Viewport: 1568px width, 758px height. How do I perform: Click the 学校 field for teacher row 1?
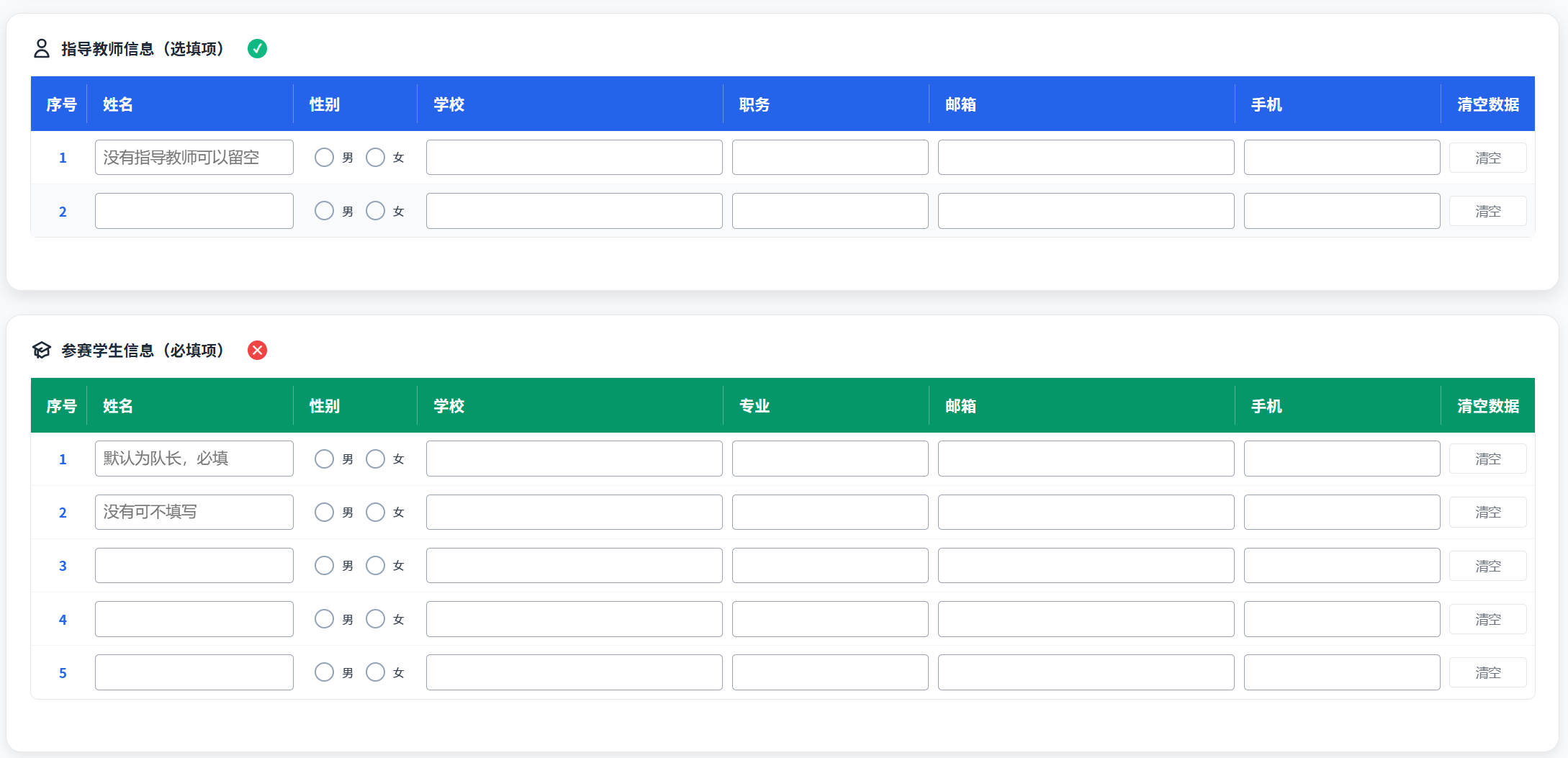574,157
